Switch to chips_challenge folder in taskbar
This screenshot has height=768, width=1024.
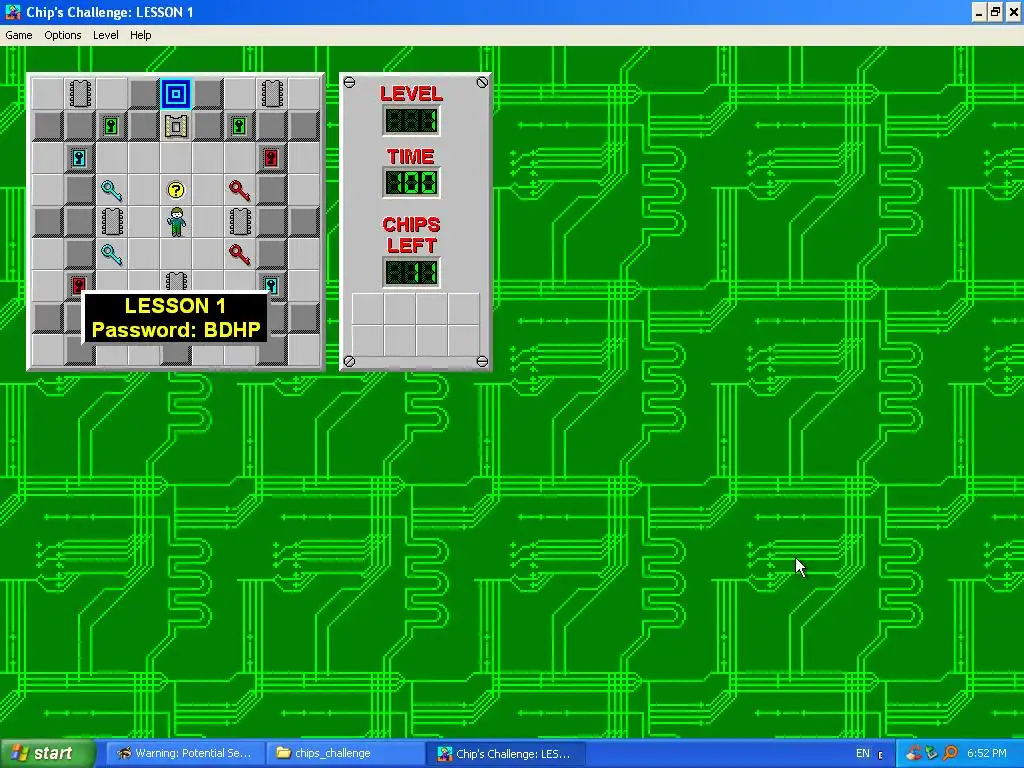345,754
